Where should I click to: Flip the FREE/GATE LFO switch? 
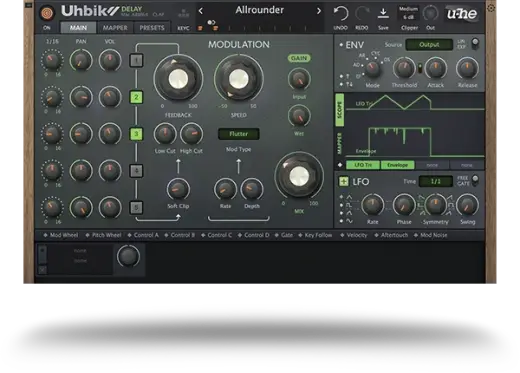click(x=475, y=180)
